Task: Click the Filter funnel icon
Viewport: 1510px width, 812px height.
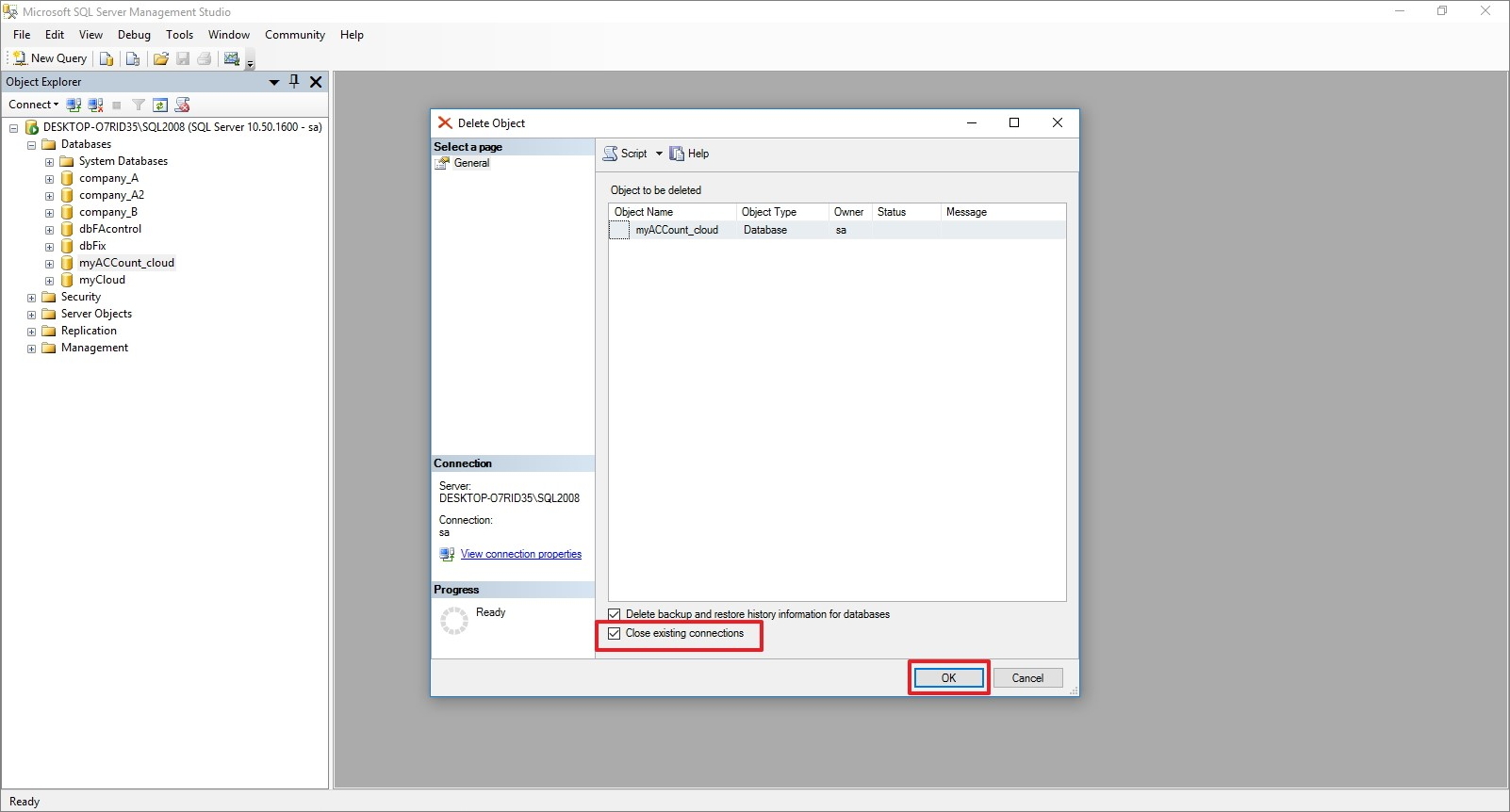Action: (139, 105)
